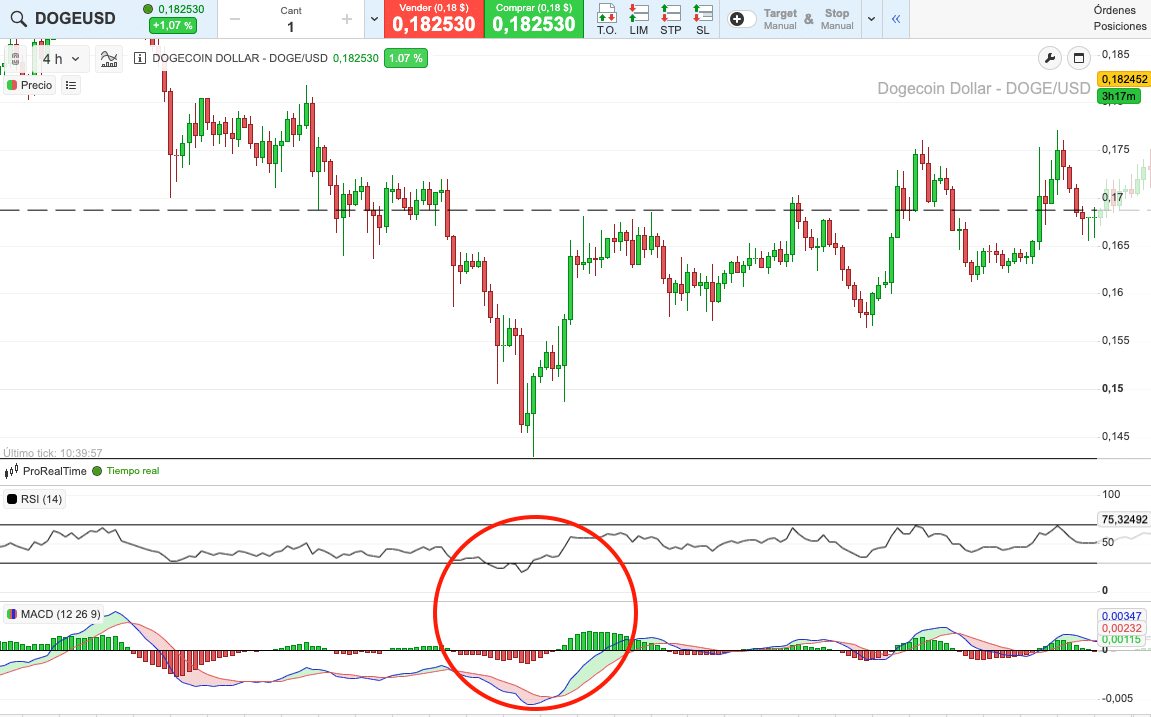The width and height of the screenshot is (1151, 717).
Task: Select the SL stop-loss order icon
Action: click(x=702, y=18)
